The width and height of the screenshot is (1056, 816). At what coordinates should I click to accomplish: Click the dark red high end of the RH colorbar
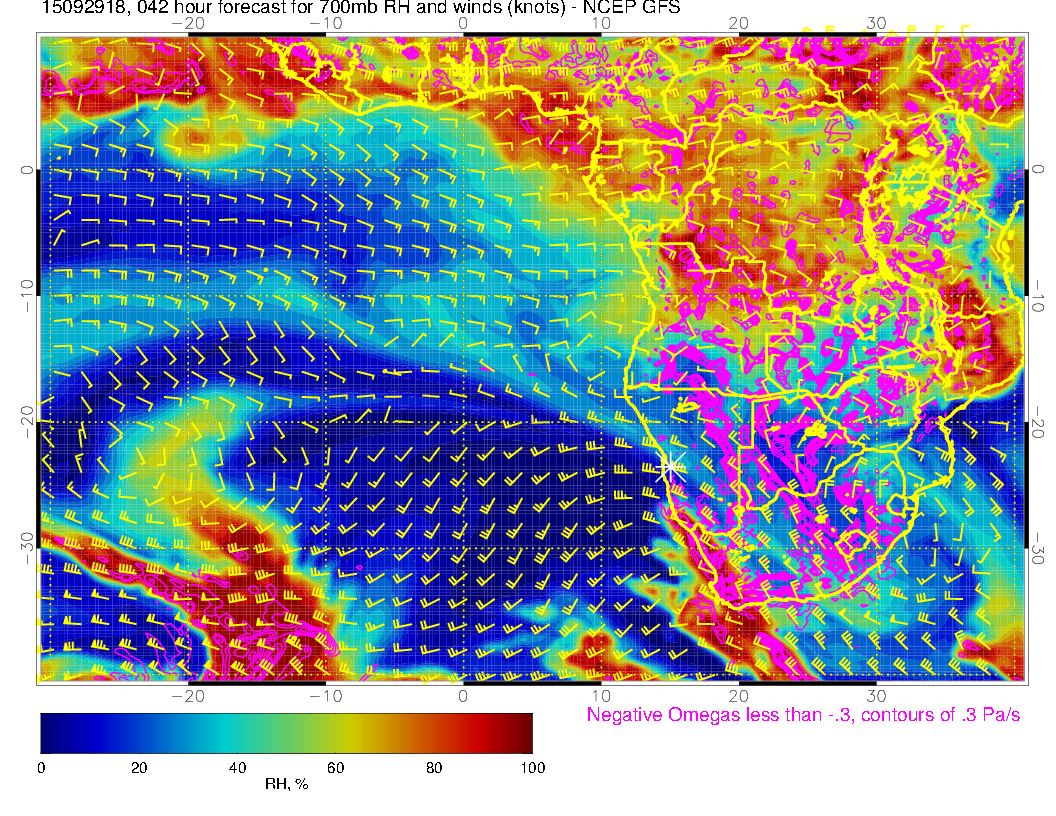(x=524, y=733)
